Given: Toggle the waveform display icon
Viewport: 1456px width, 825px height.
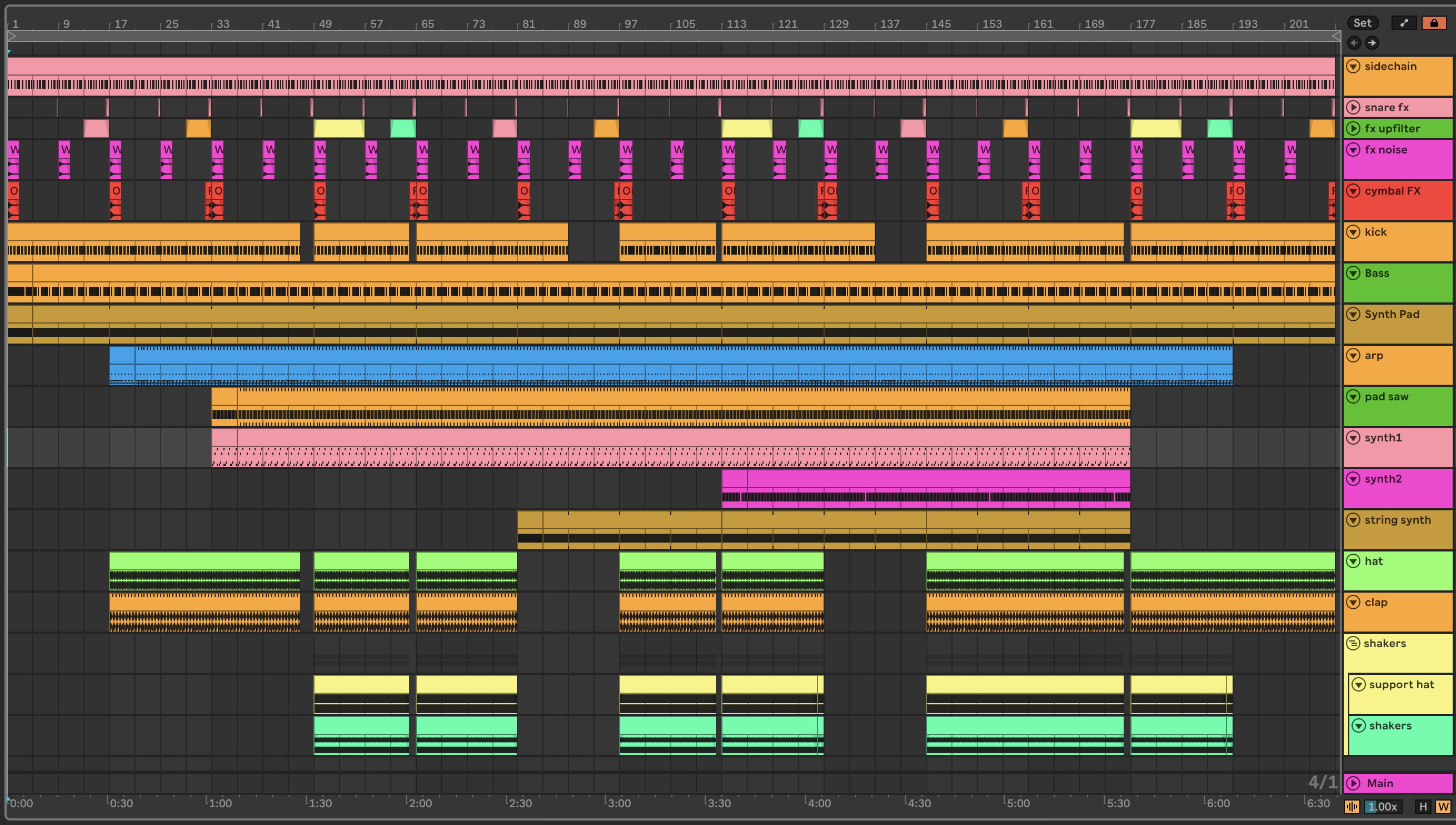Looking at the screenshot, I should click(1351, 806).
